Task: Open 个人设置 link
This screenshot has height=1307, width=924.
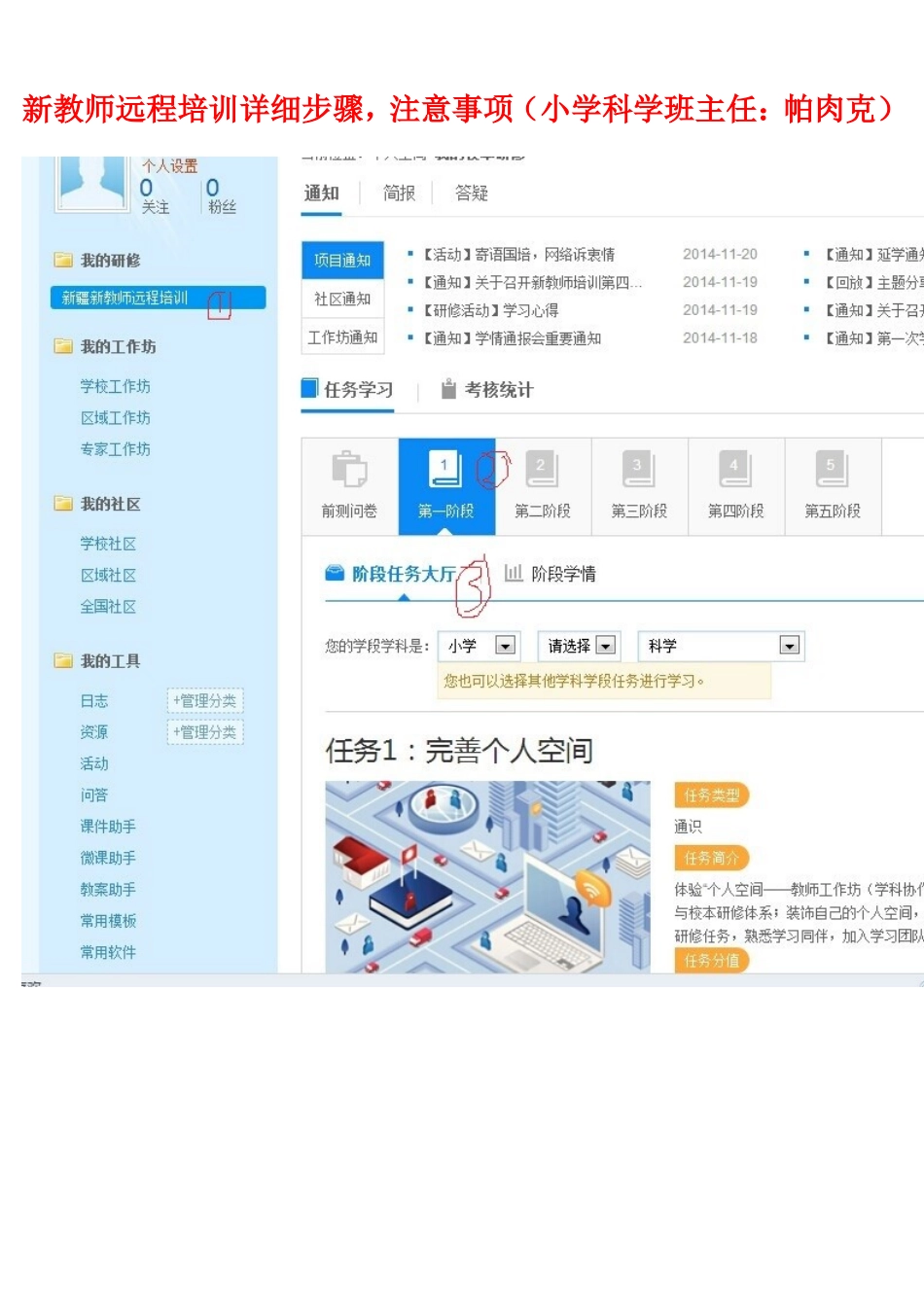Action: coord(170,165)
